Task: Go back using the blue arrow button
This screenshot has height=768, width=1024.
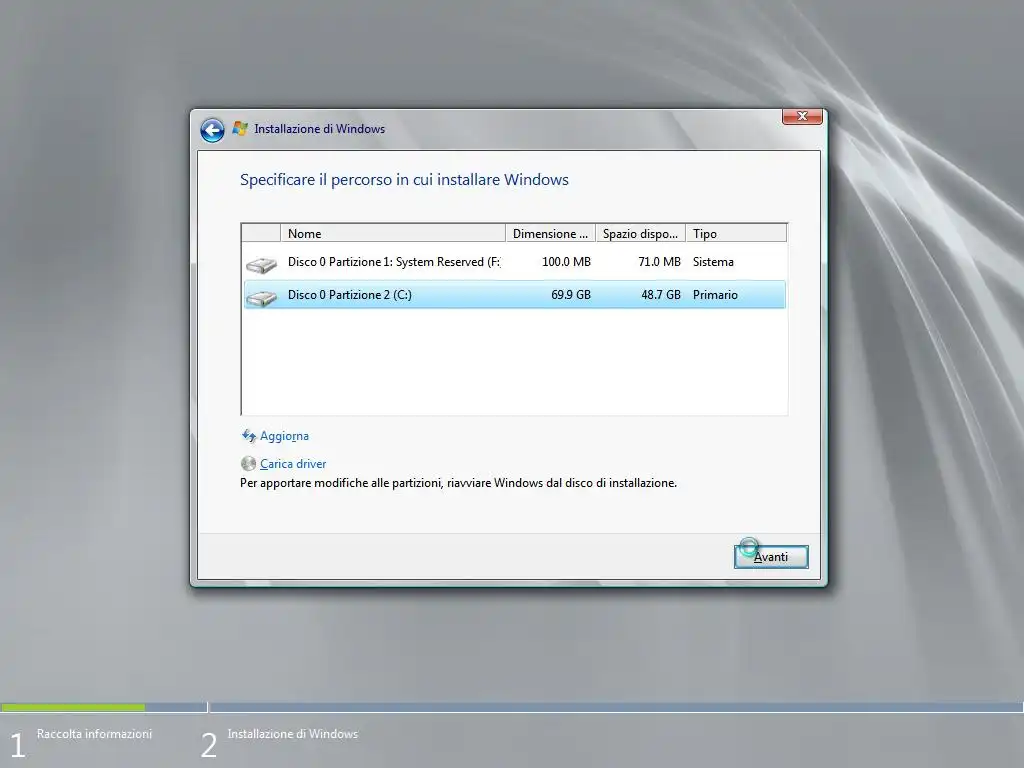Action: pos(212,130)
